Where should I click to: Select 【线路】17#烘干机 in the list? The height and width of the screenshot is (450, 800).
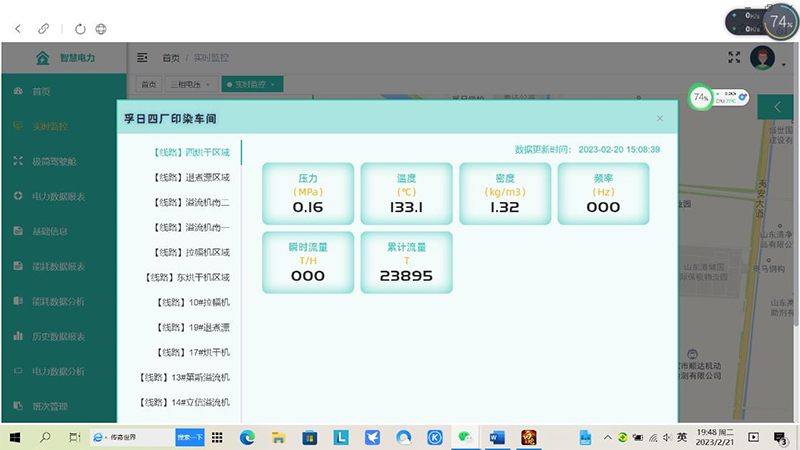tap(192, 352)
